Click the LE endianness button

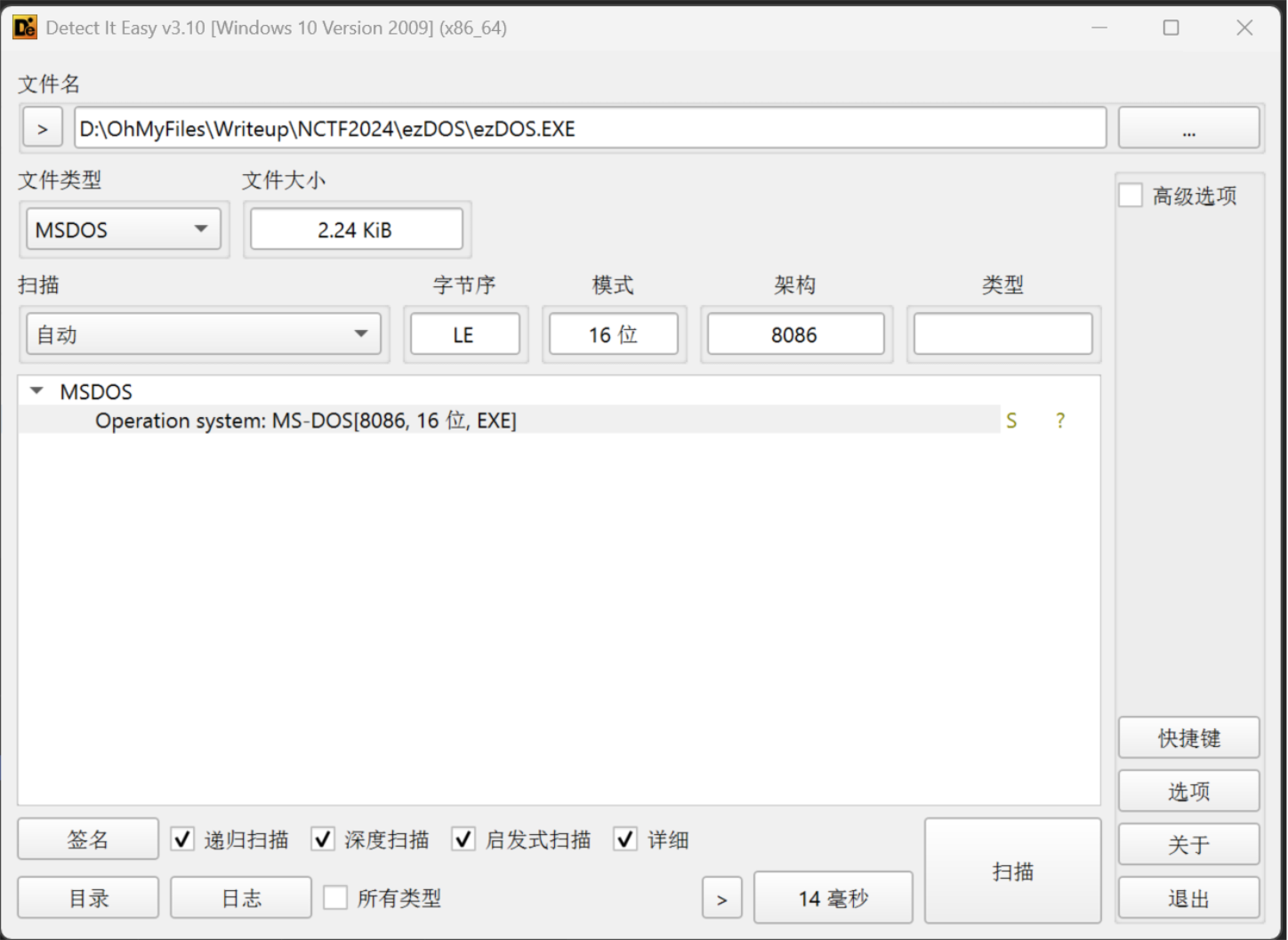click(x=464, y=334)
